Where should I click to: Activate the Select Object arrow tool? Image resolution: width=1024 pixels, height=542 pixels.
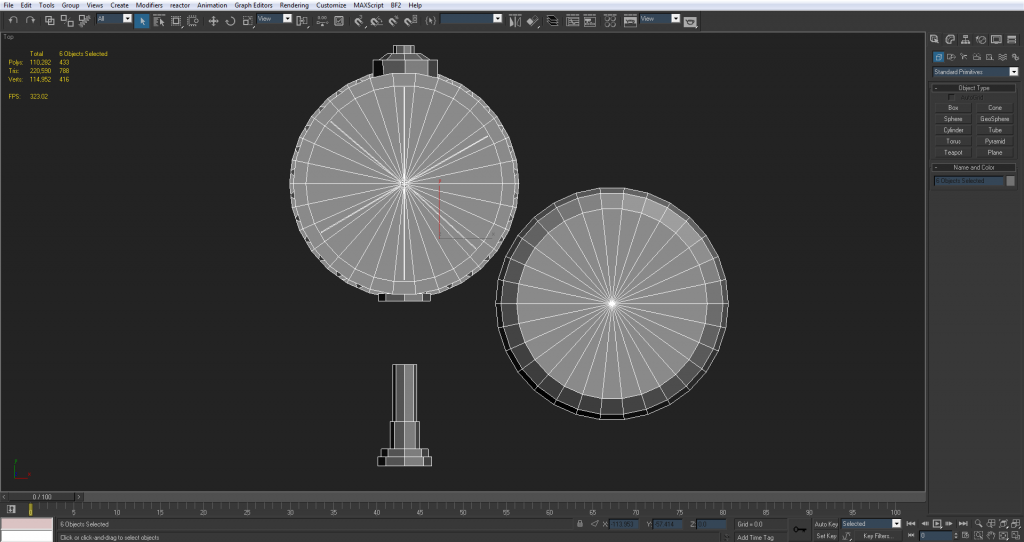(x=142, y=20)
